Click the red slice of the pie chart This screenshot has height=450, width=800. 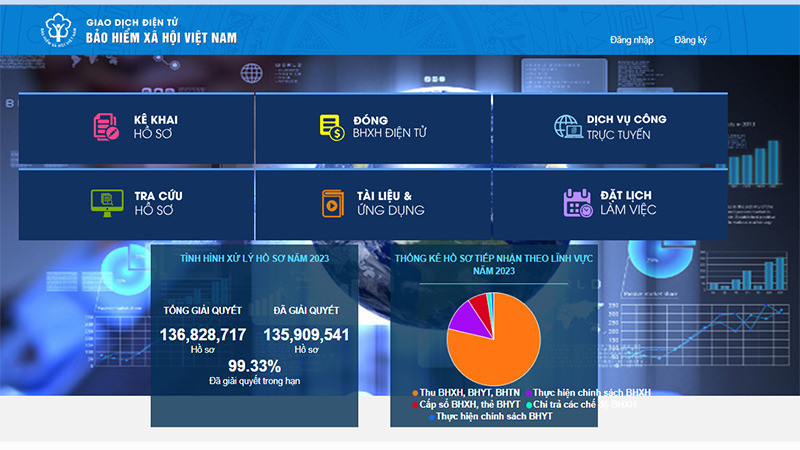point(479,300)
